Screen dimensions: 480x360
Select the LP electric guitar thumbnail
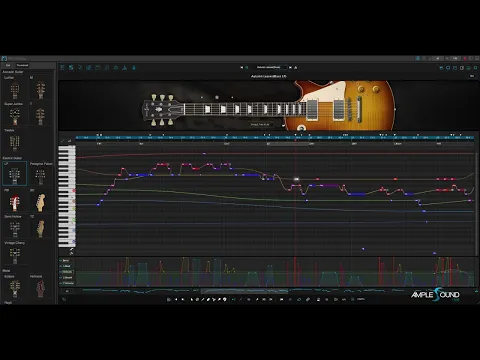(14, 174)
